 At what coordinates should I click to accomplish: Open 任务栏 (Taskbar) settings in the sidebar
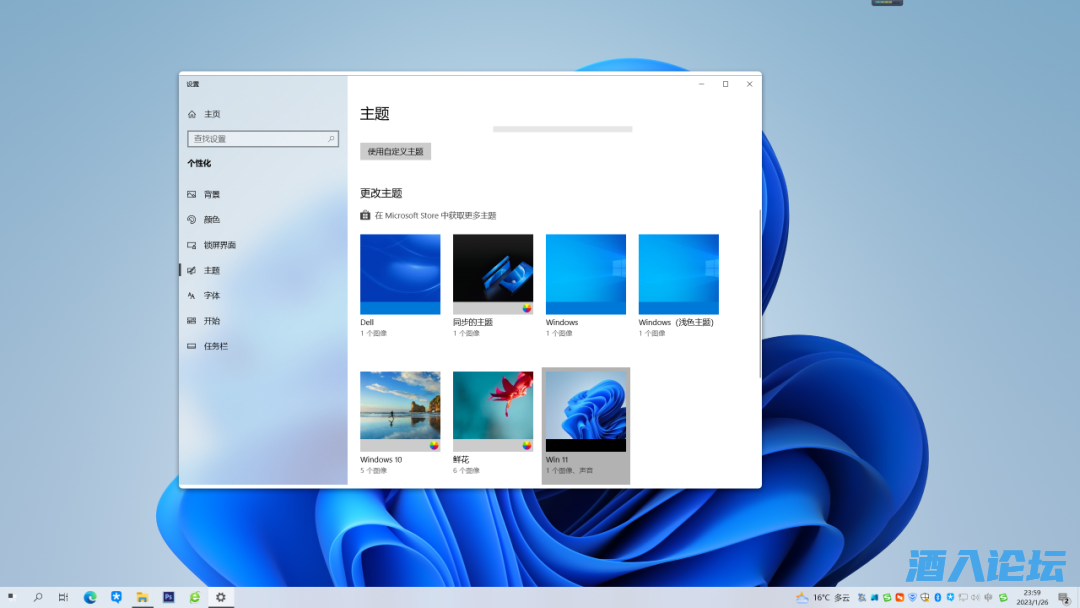point(215,346)
